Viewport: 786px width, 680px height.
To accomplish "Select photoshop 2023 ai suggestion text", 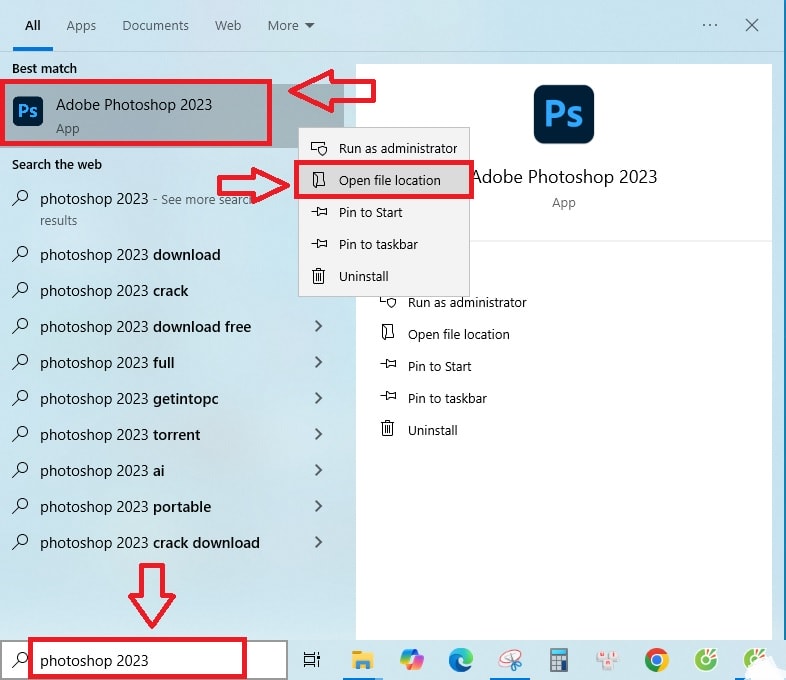I will coord(102,471).
